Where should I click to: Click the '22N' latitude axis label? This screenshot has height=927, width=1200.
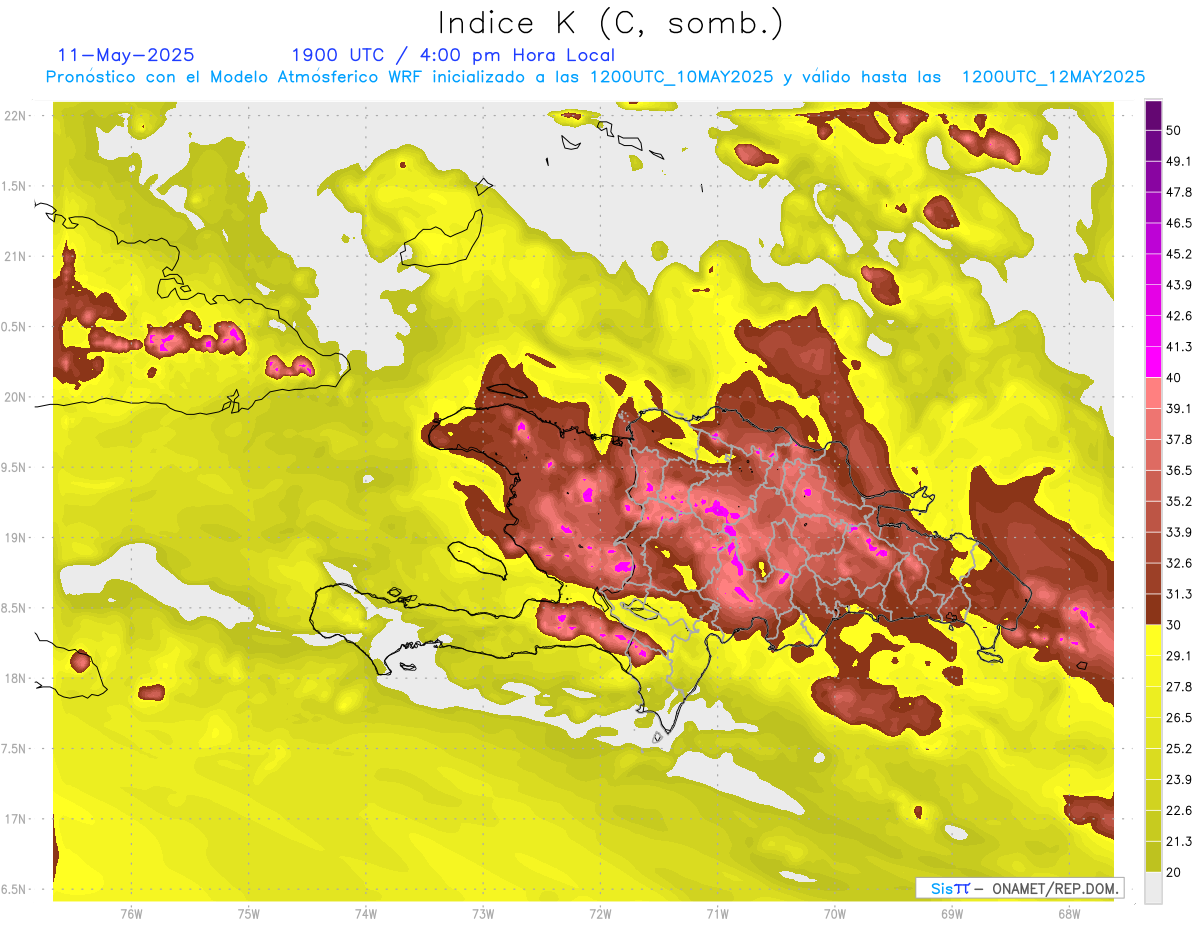17,116
